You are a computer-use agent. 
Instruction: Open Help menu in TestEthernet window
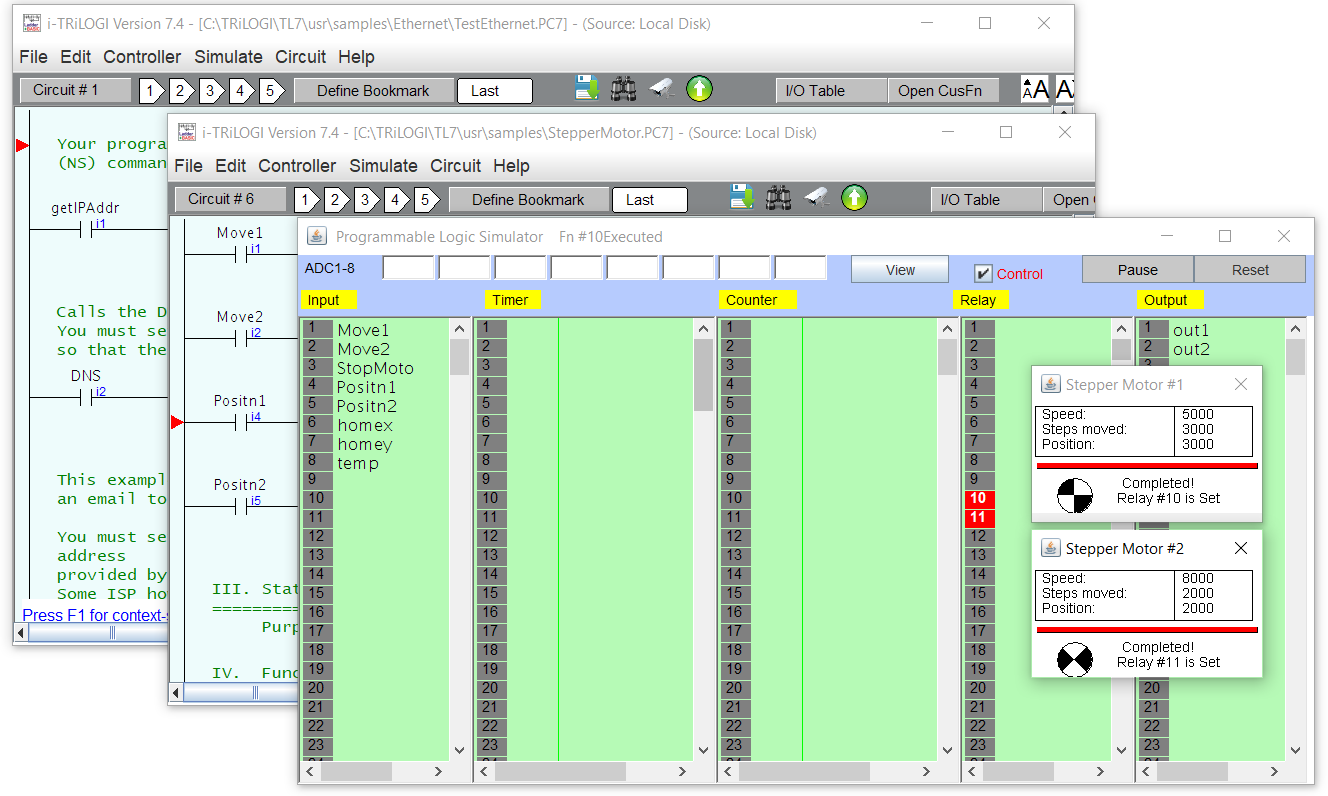coord(356,57)
